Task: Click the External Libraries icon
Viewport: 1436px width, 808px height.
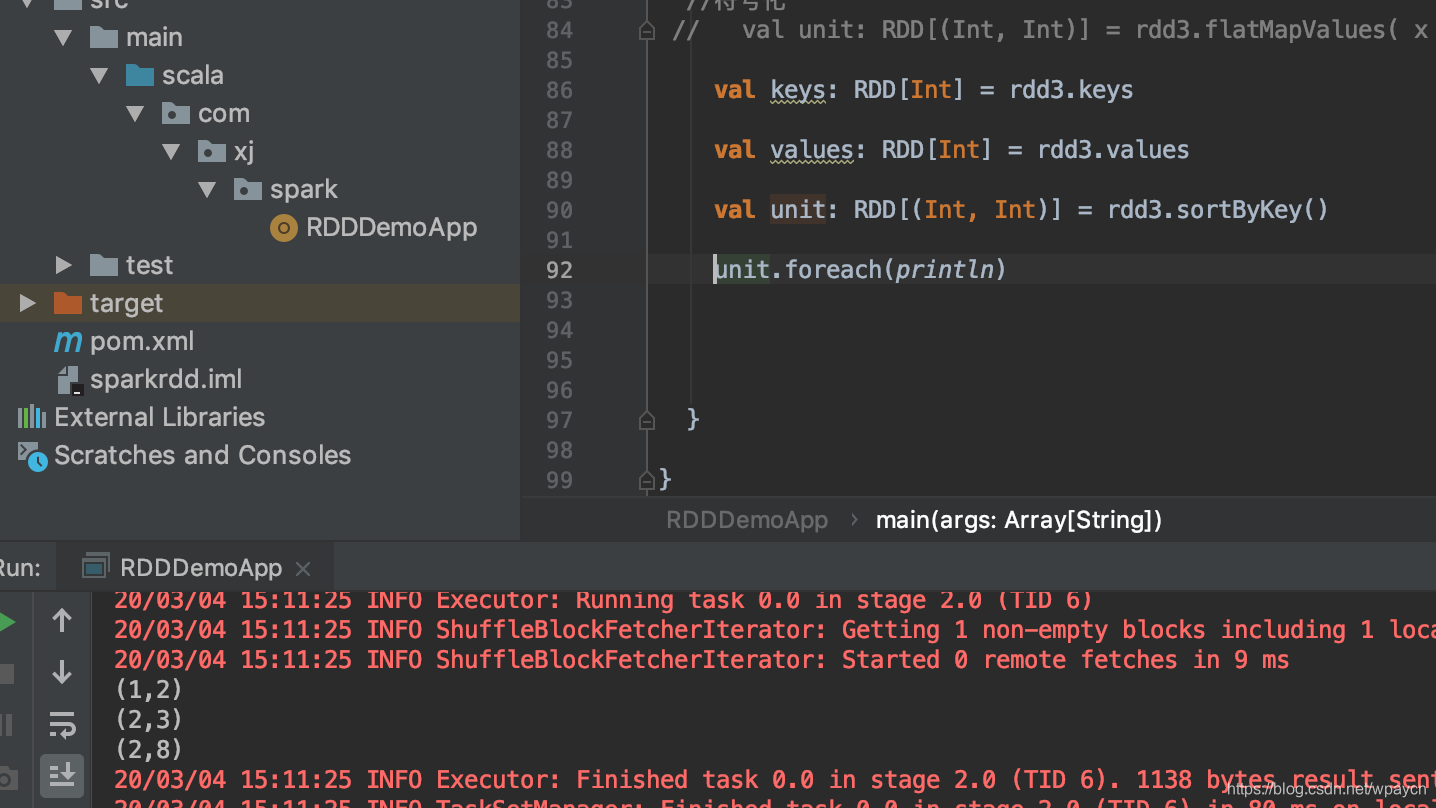Action: click(x=32, y=417)
